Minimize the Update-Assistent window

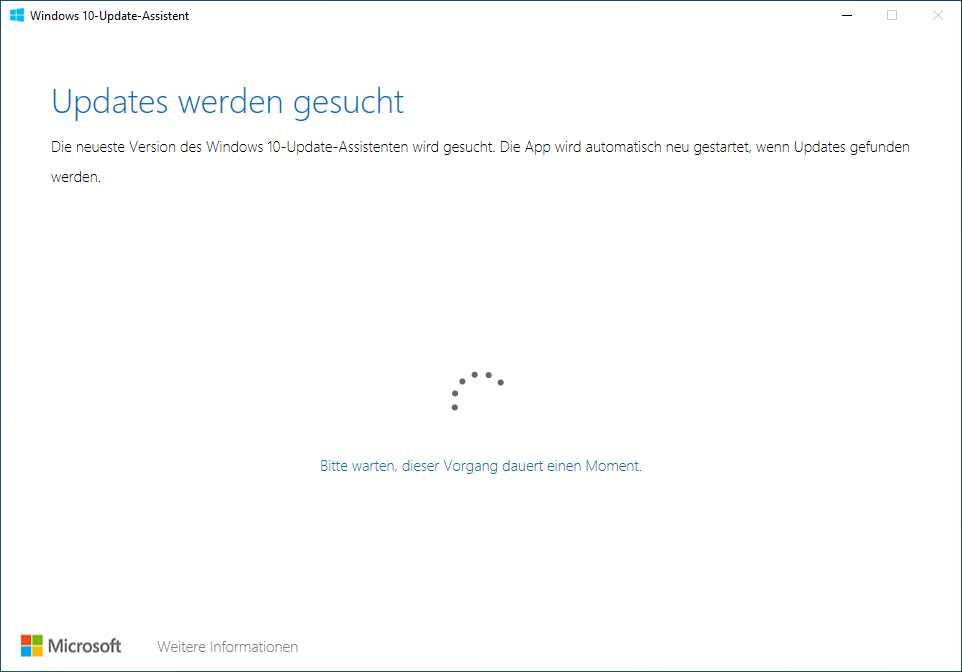pos(846,16)
